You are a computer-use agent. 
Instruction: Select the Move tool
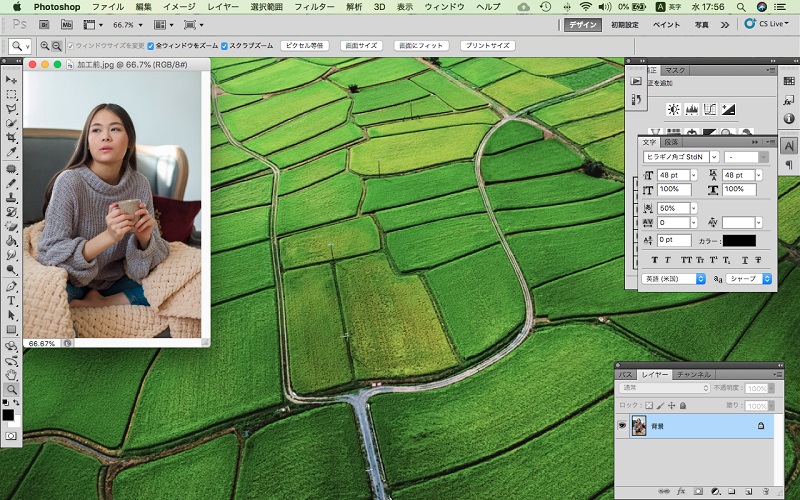(x=11, y=80)
